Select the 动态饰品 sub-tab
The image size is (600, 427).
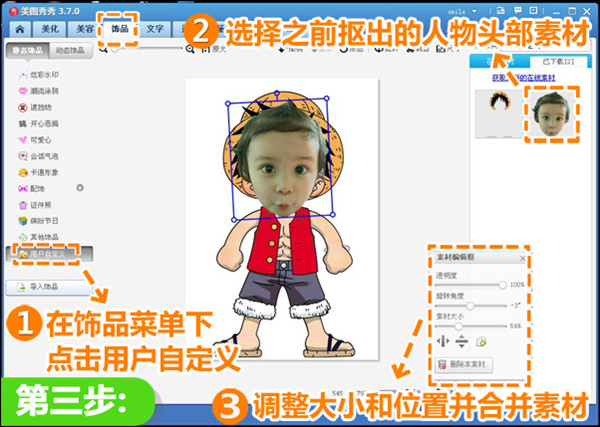[x=70, y=51]
